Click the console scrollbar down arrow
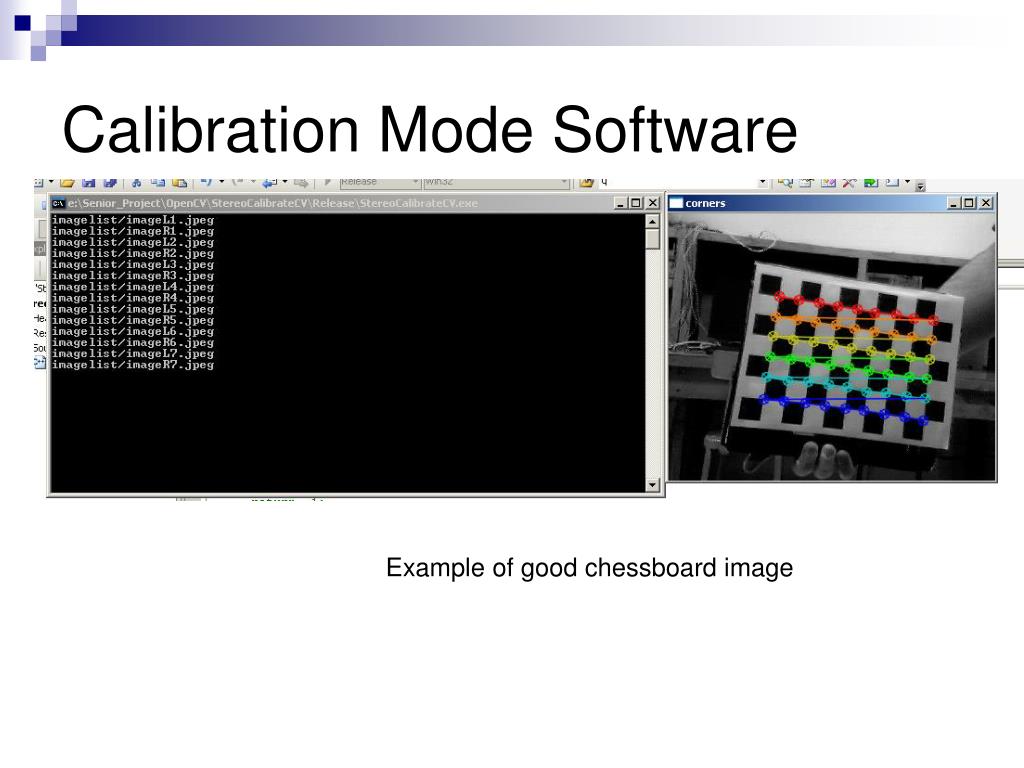1024x768 pixels. (652, 485)
